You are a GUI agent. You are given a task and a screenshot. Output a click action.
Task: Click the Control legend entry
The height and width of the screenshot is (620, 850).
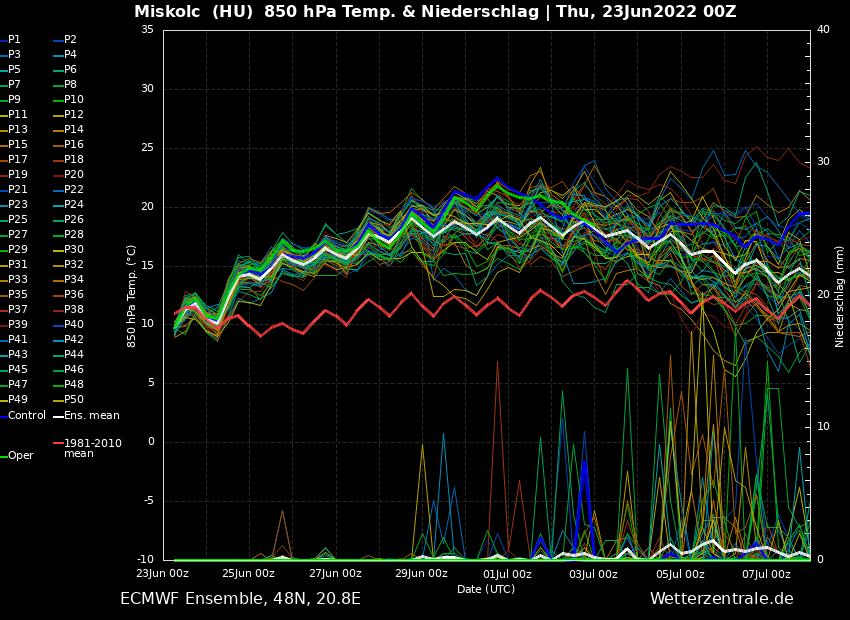tap(27, 415)
